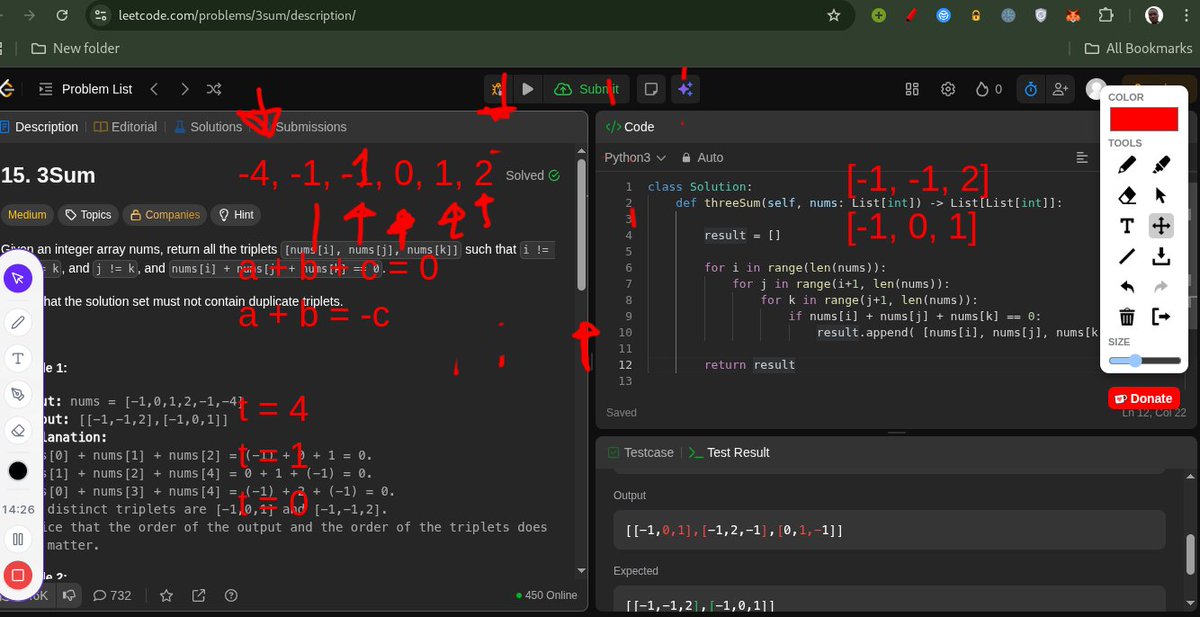Screen dimensions: 1200x617
Task: Pause the screen recording
Action: pos(17,540)
